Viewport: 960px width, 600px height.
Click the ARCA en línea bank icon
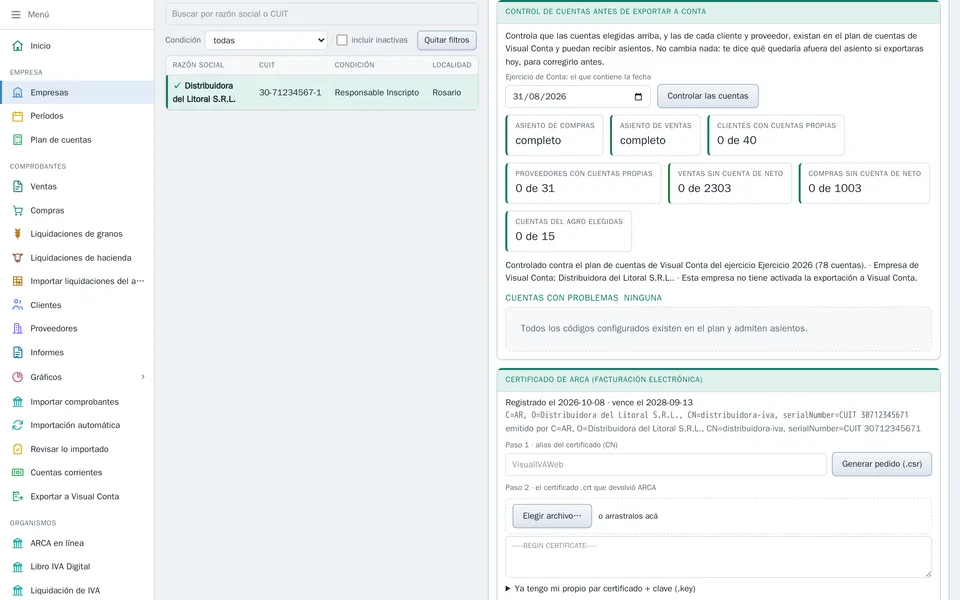(x=18, y=542)
